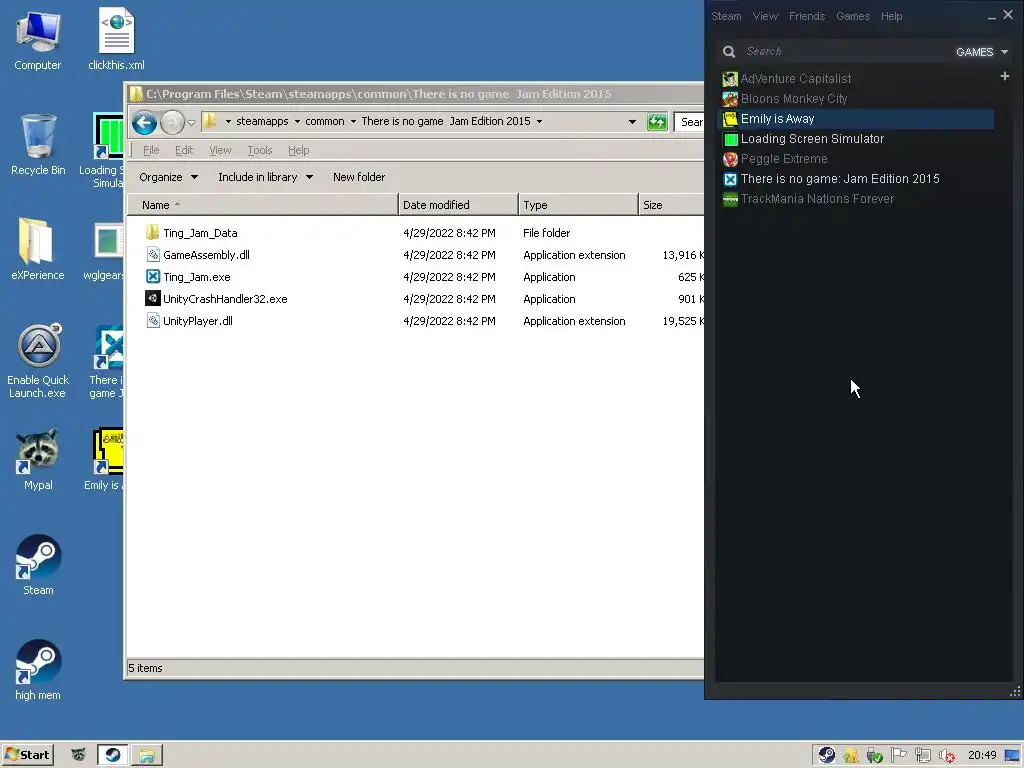Viewport: 1024px width, 768px height.
Task: Select the Ting_Jam.exe application icon
Action: [x=152, y=277]
